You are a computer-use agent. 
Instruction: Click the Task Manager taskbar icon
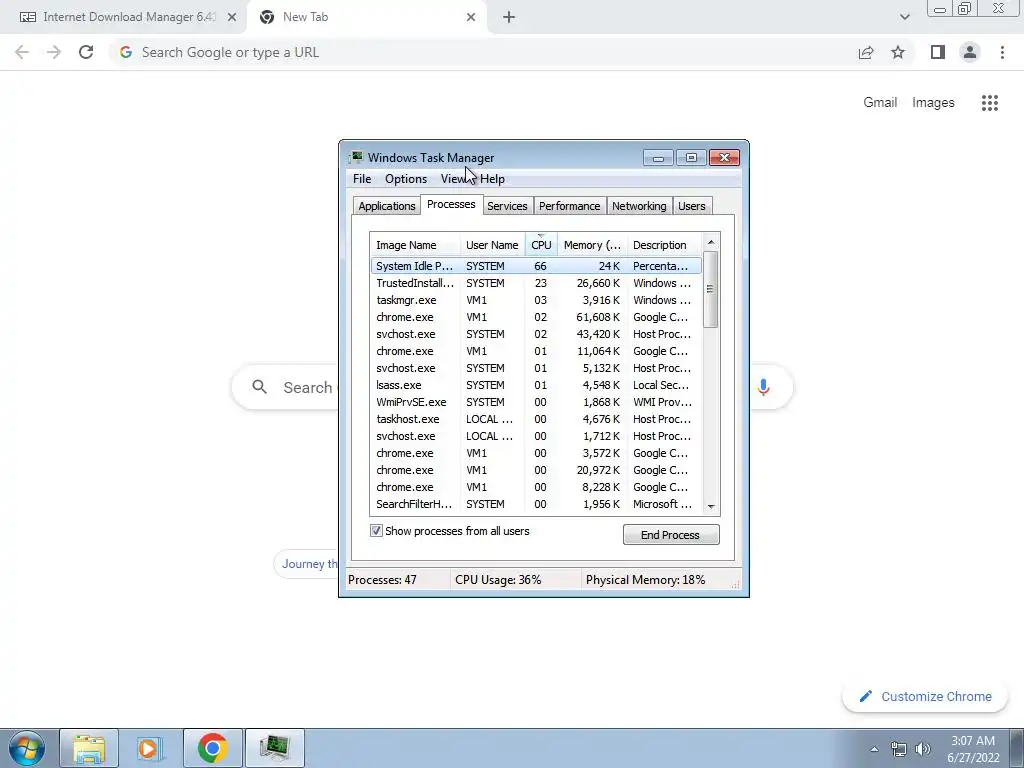pyautogui.click(x=274, y=748)
